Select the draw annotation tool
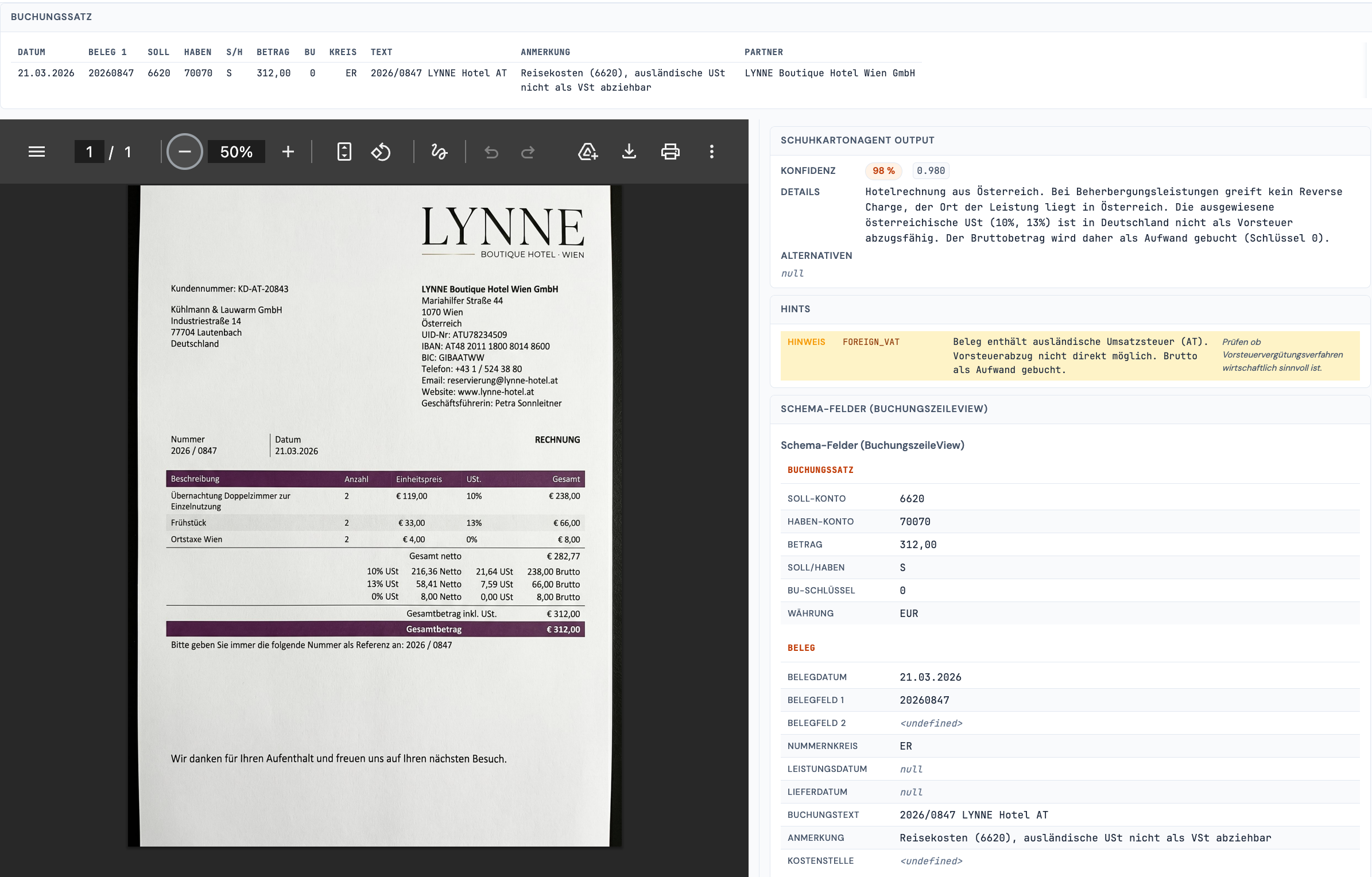1372x877 pixels. coord(439,152)
